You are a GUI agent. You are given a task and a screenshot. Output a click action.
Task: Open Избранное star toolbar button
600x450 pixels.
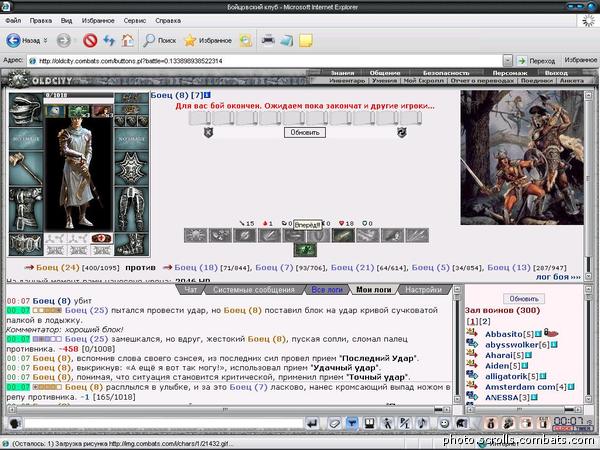pos(208,40)
